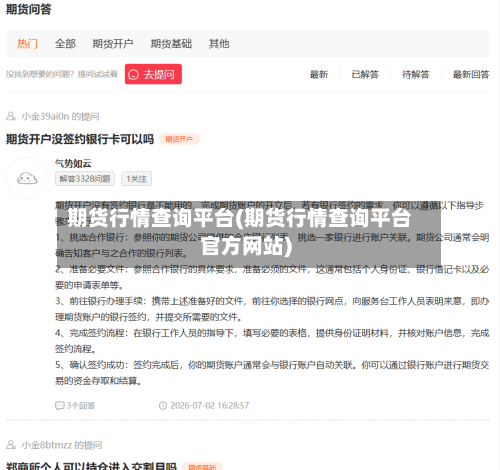The image size is (500, 470).
Task: Click the 解答3328问题 badge
Action: click(85, 179)
